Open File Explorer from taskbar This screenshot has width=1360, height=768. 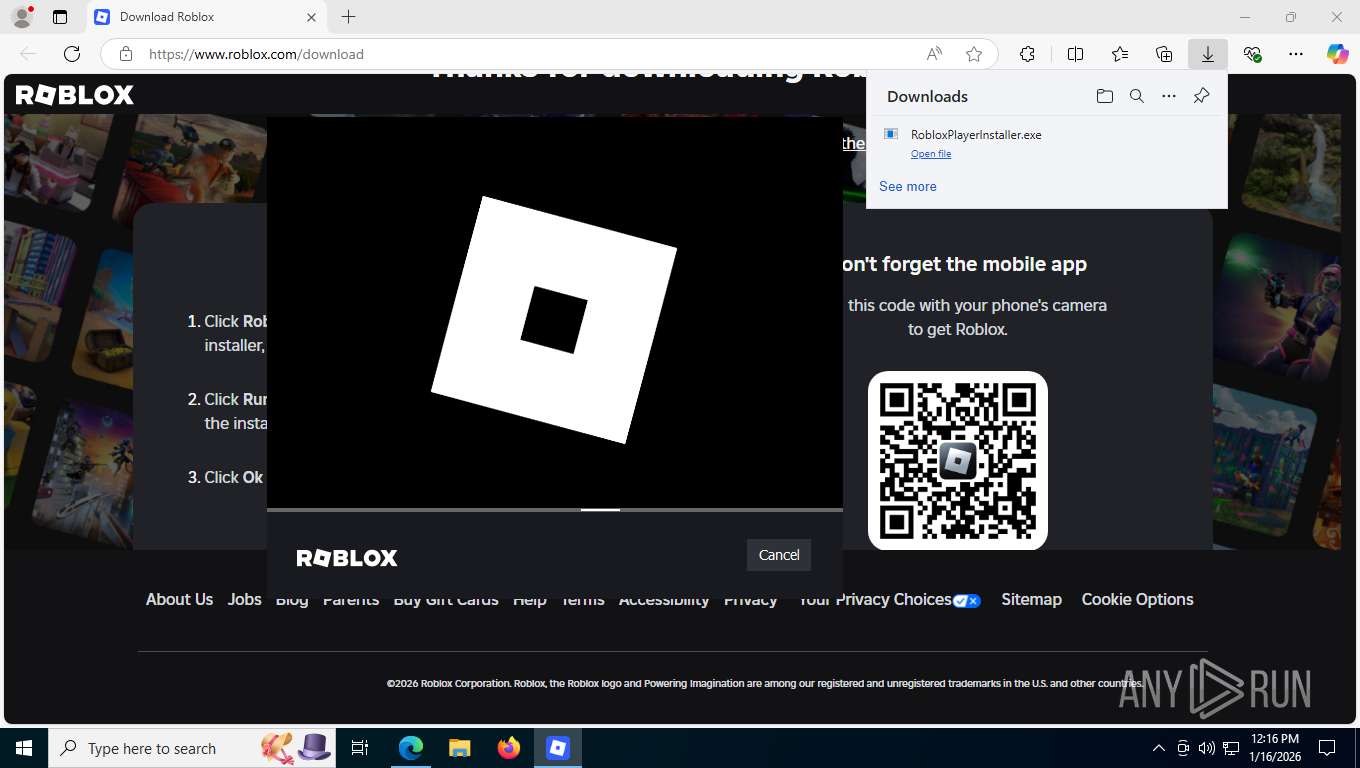[x=460, y=748]
